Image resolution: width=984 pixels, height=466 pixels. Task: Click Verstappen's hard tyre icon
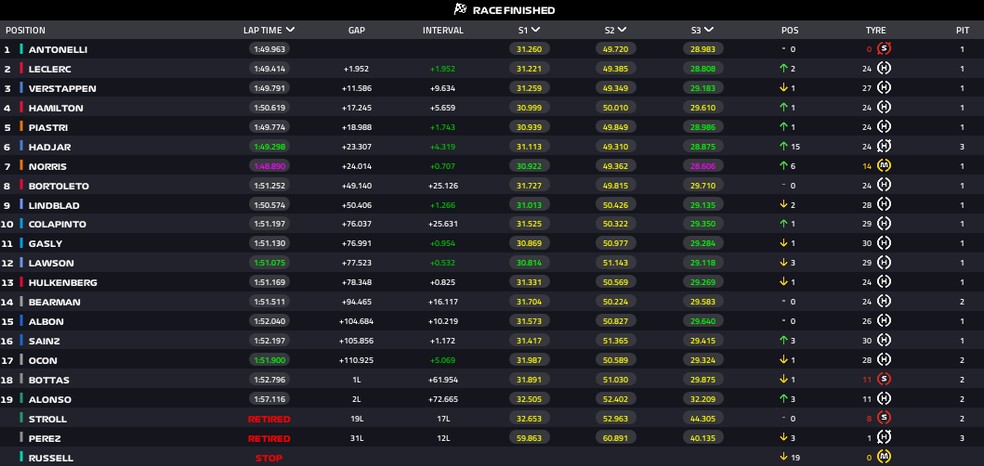(884, 88)
